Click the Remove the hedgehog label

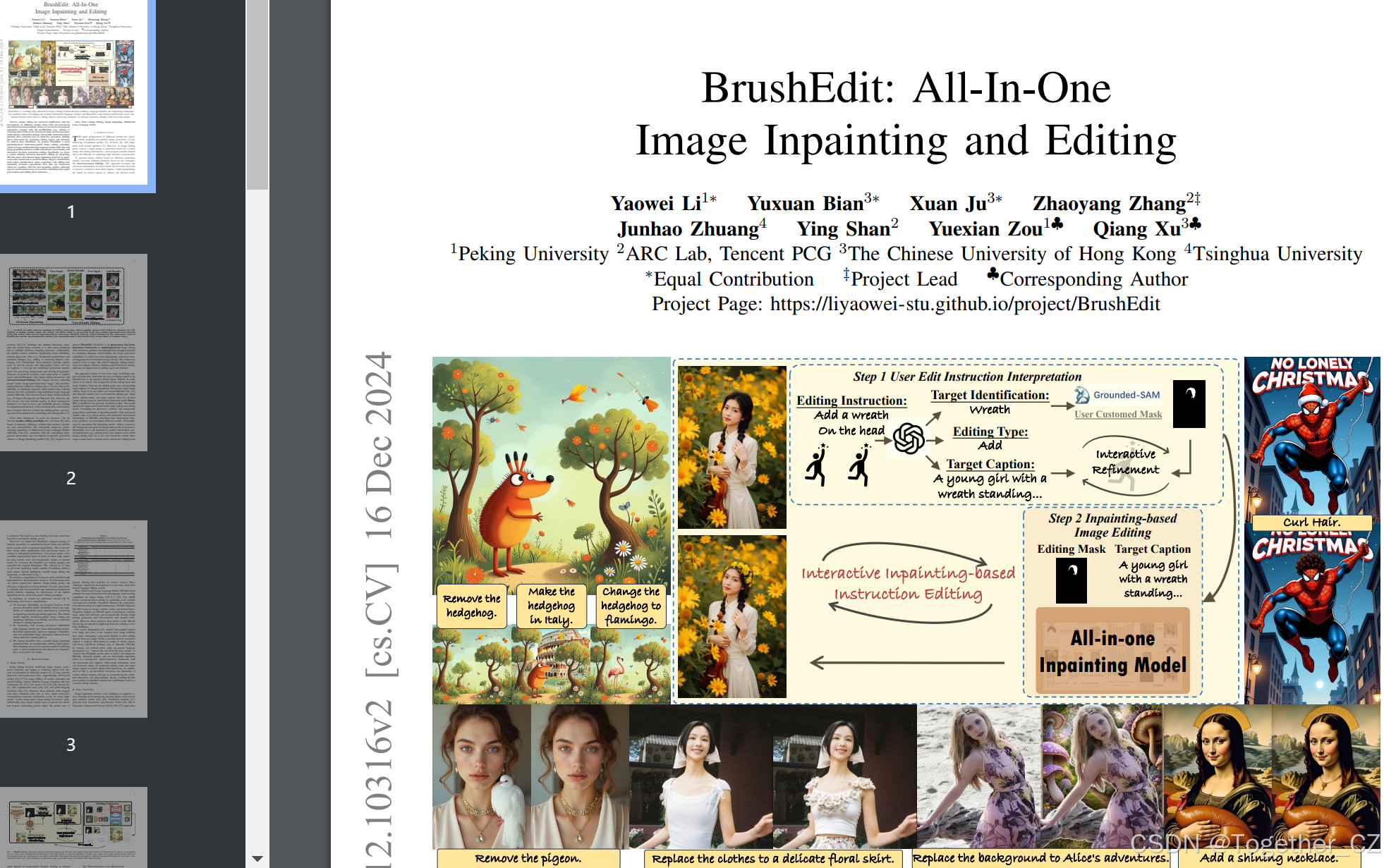[471, 606]
